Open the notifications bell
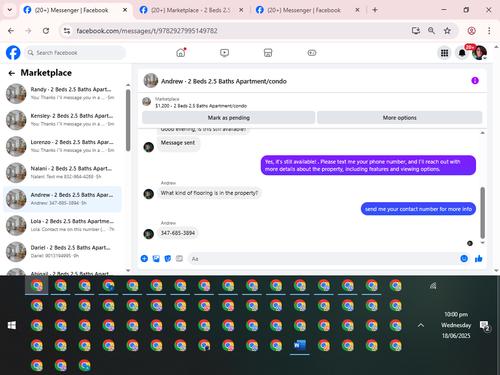The width and height of the screenshot is (500, 375). (x=462, y=53)
